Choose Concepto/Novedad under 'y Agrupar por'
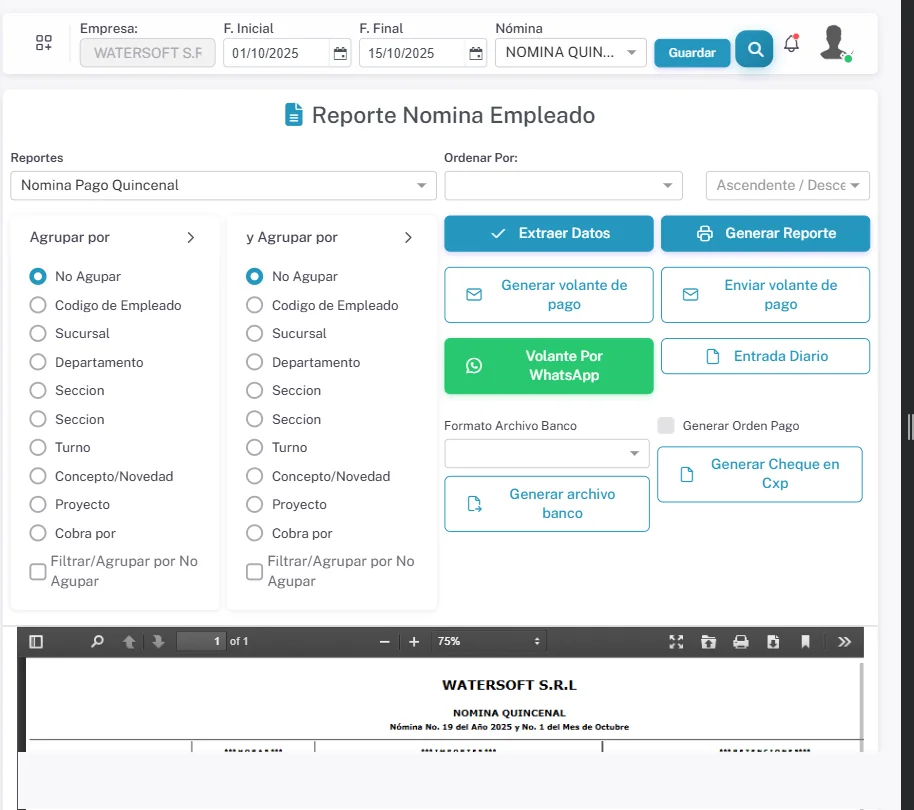The height and width of the screenshot is (810, 914). click(x=254, y=476)
